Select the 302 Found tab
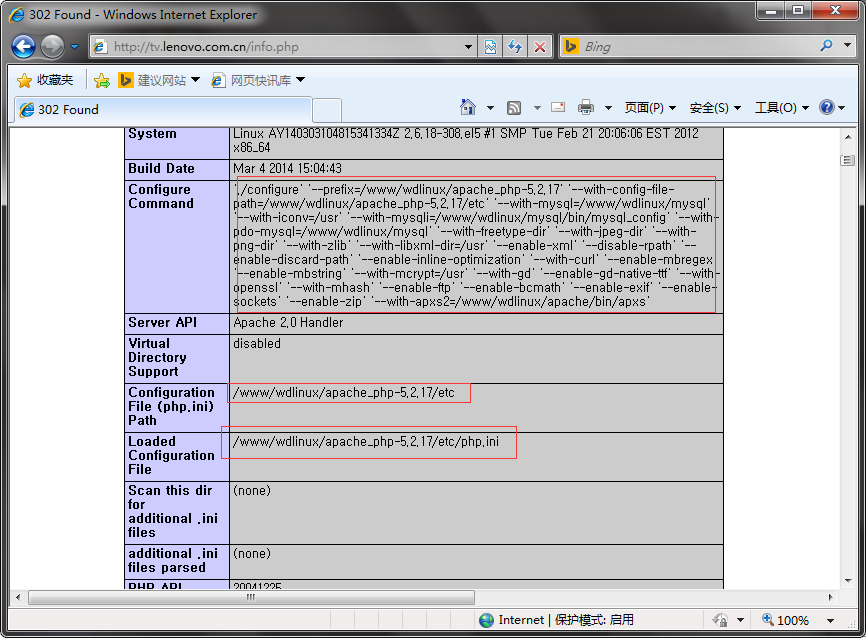The width and height of the screenshot is (866, 638). pos(163,109)
